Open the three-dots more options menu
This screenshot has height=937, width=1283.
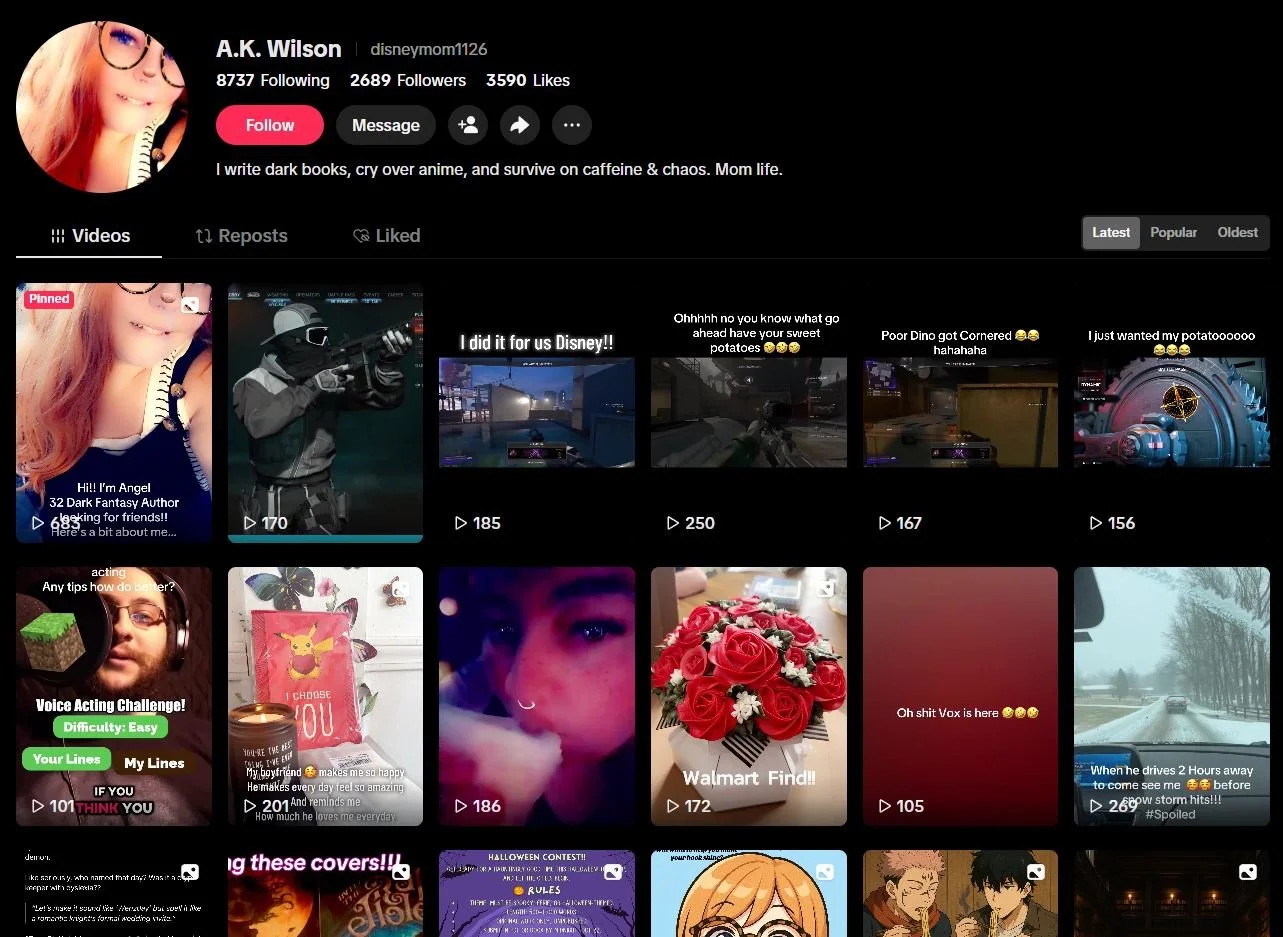[572, 125]
